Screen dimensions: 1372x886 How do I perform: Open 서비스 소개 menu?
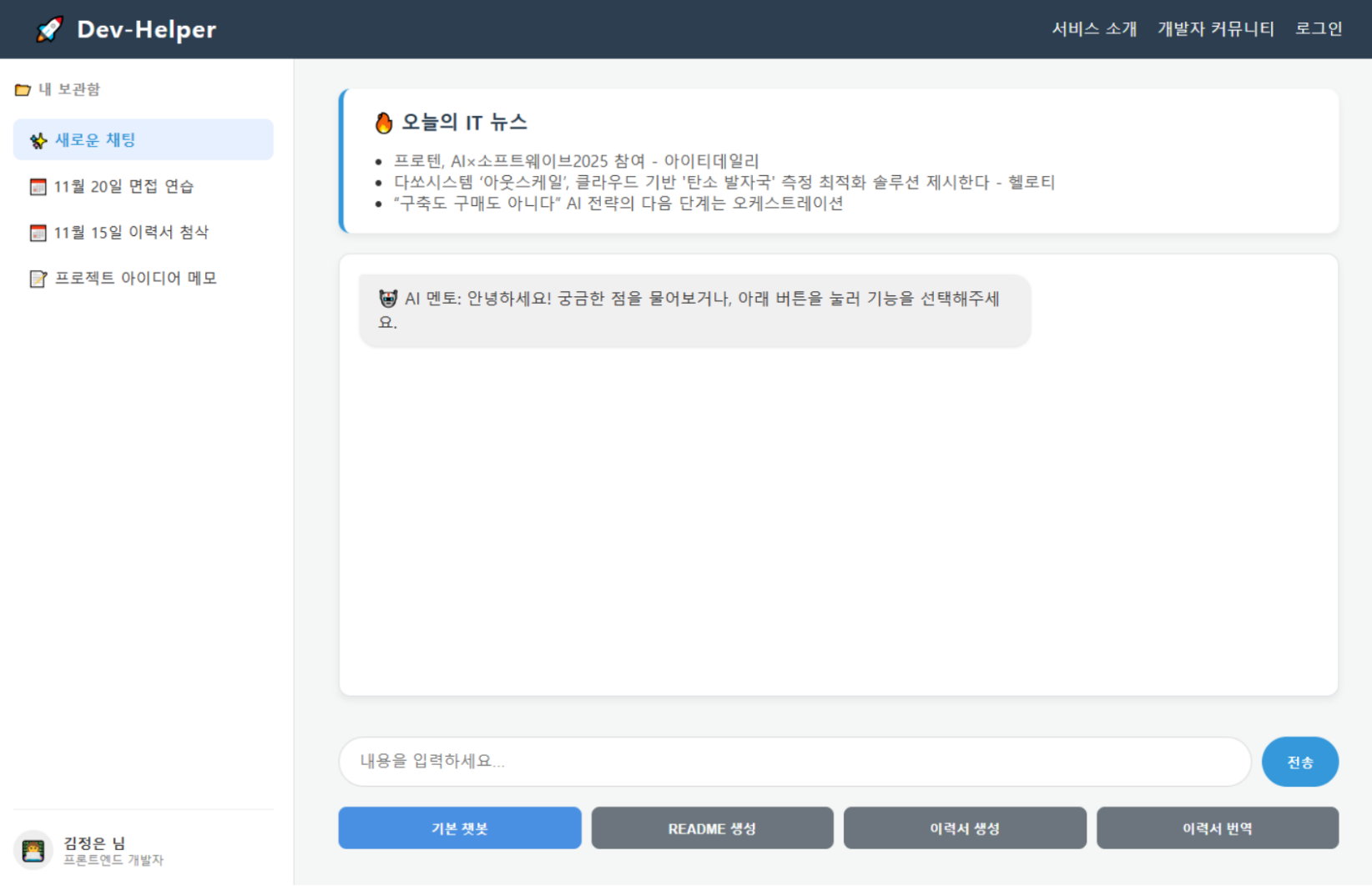click(1094, 28)
